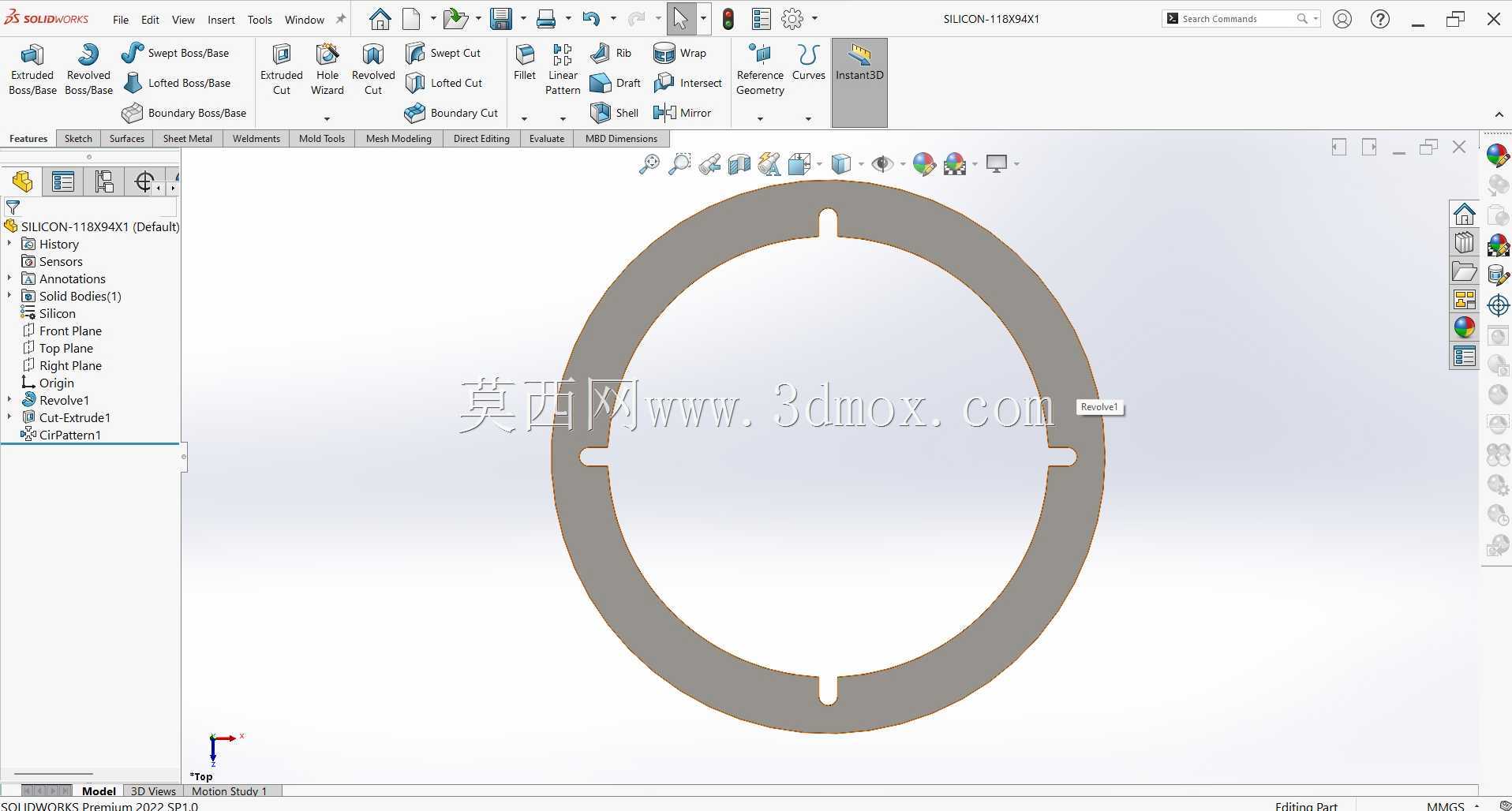1512x811 pixels.
Task: Open the Appearances task pane tab
Action: pyautogui.click(x=1465, y=327)
